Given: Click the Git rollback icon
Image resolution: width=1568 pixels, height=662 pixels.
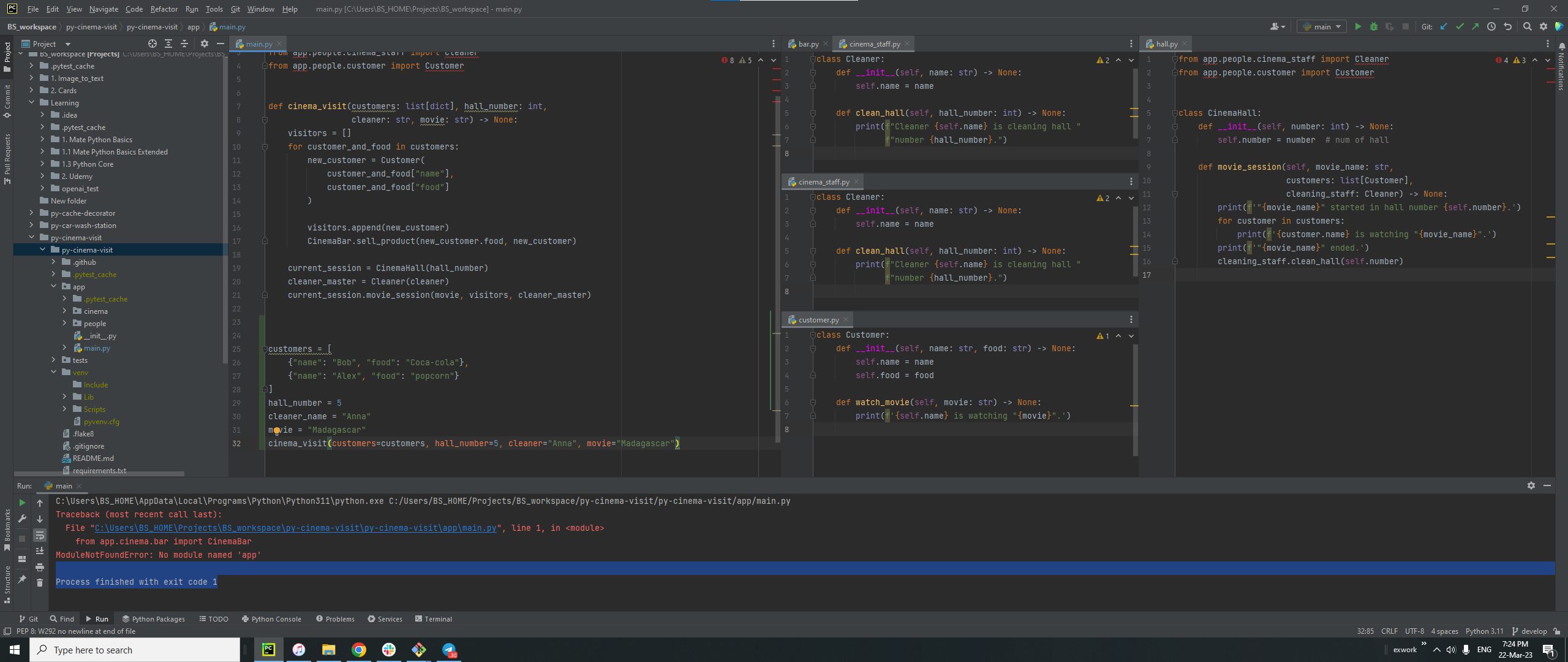Looking at the screenshot, I should click(1507, 26).
